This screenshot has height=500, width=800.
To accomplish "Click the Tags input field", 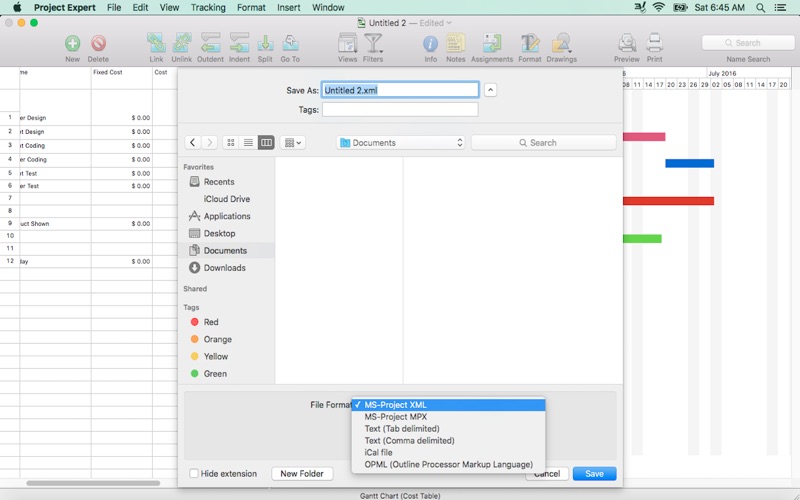I will coord(400,110).
